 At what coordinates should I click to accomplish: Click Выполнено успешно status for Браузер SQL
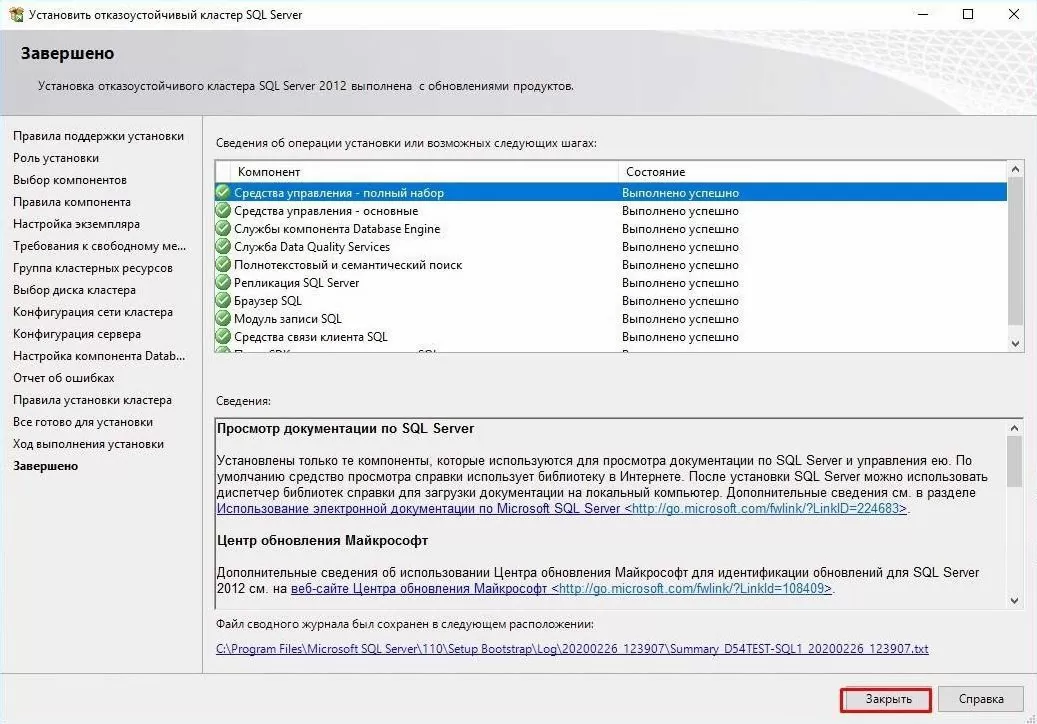680,300
